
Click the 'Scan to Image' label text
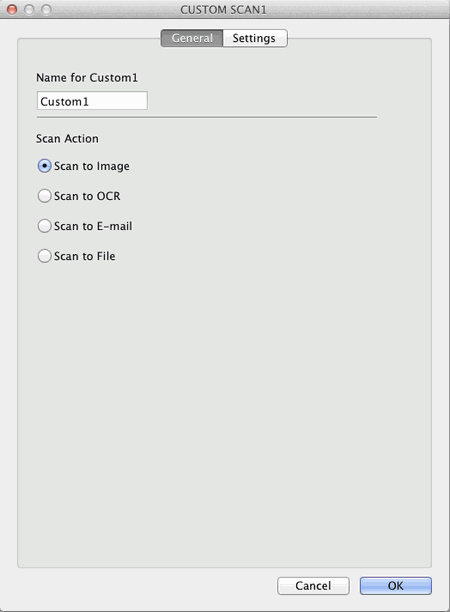coord(92,166)
